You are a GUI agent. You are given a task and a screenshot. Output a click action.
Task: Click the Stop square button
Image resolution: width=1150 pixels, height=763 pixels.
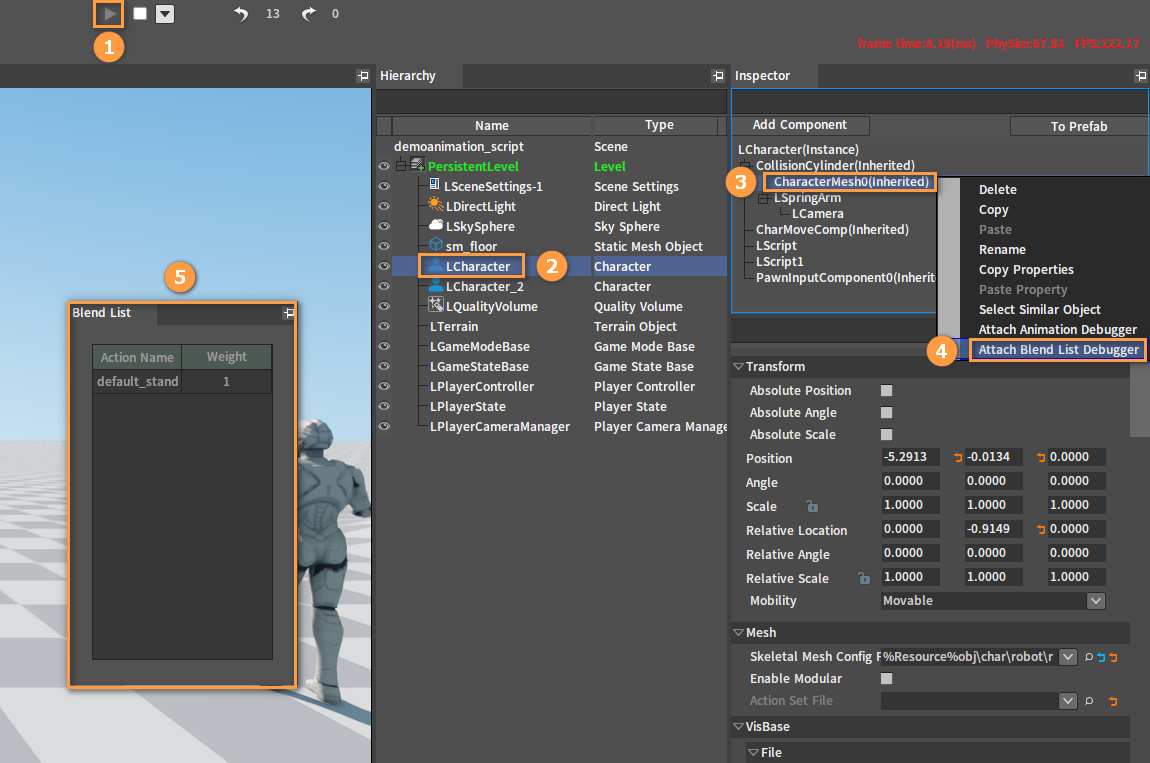point(140,14)
